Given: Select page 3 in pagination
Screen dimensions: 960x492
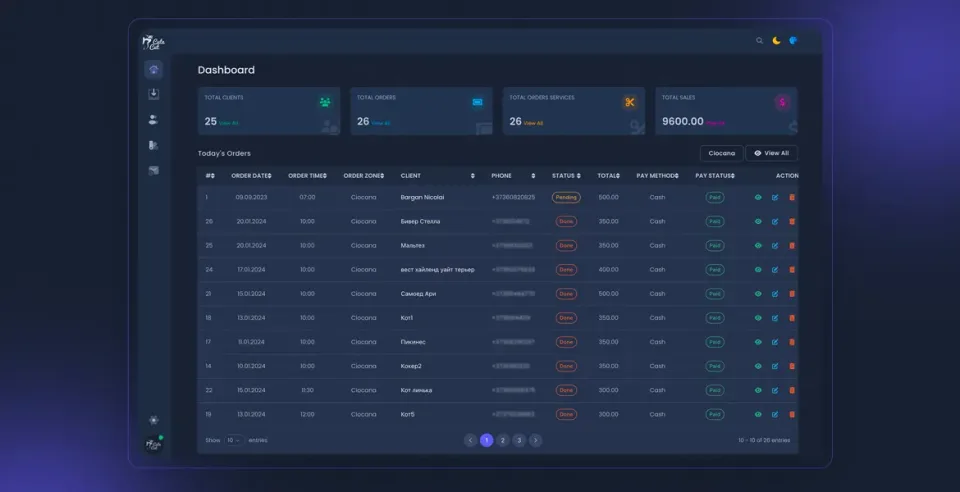Looking at the screenshot, I should coord(519,440).
